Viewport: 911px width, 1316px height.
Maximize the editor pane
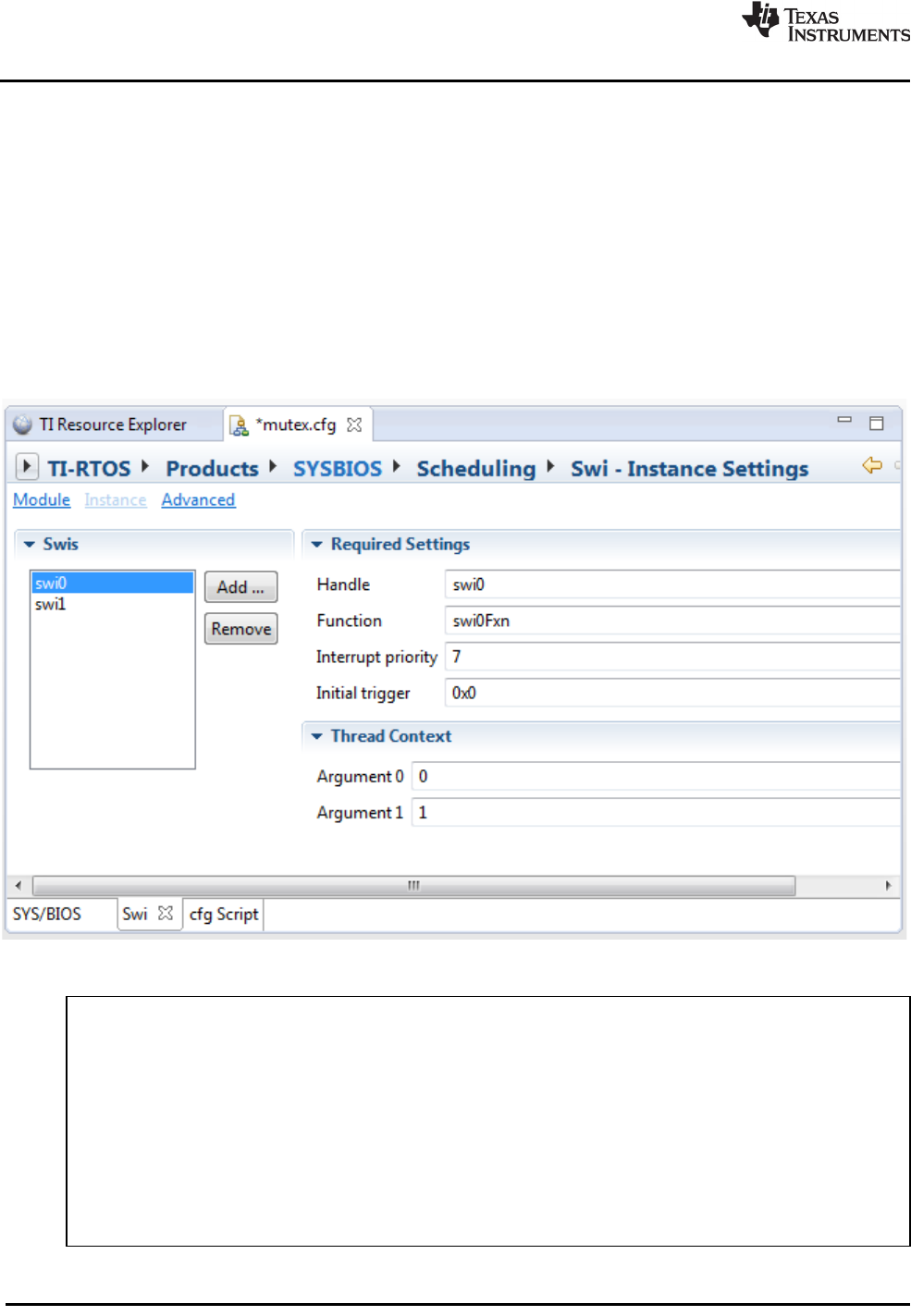[877, 423]
